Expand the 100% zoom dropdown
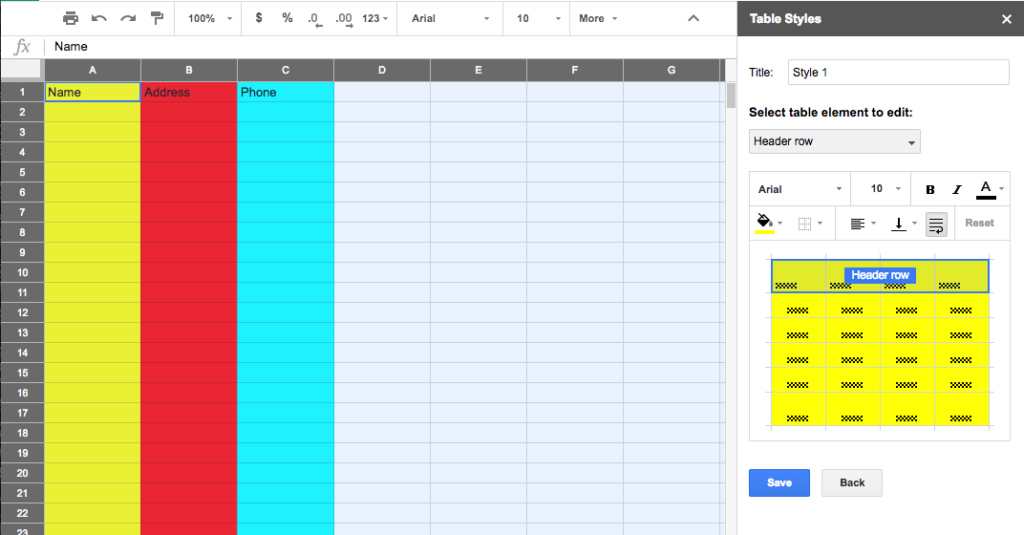This screenshot has width=1024, height=535. (x=210, y=18)
